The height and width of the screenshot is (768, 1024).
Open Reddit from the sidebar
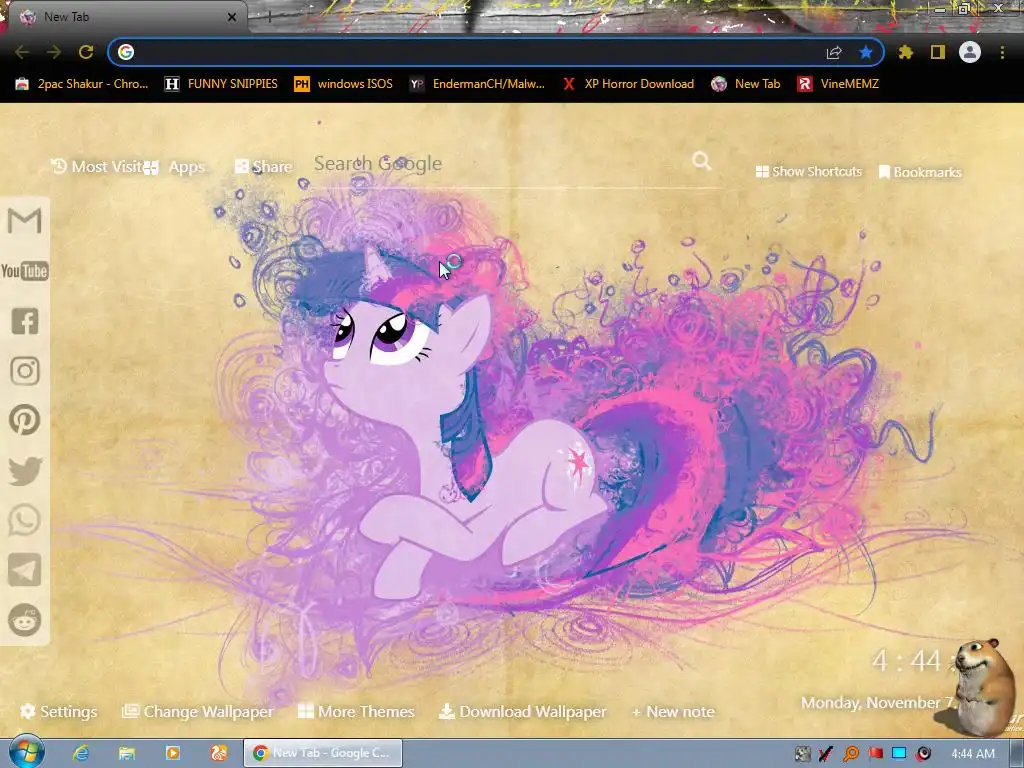[25, 620]
